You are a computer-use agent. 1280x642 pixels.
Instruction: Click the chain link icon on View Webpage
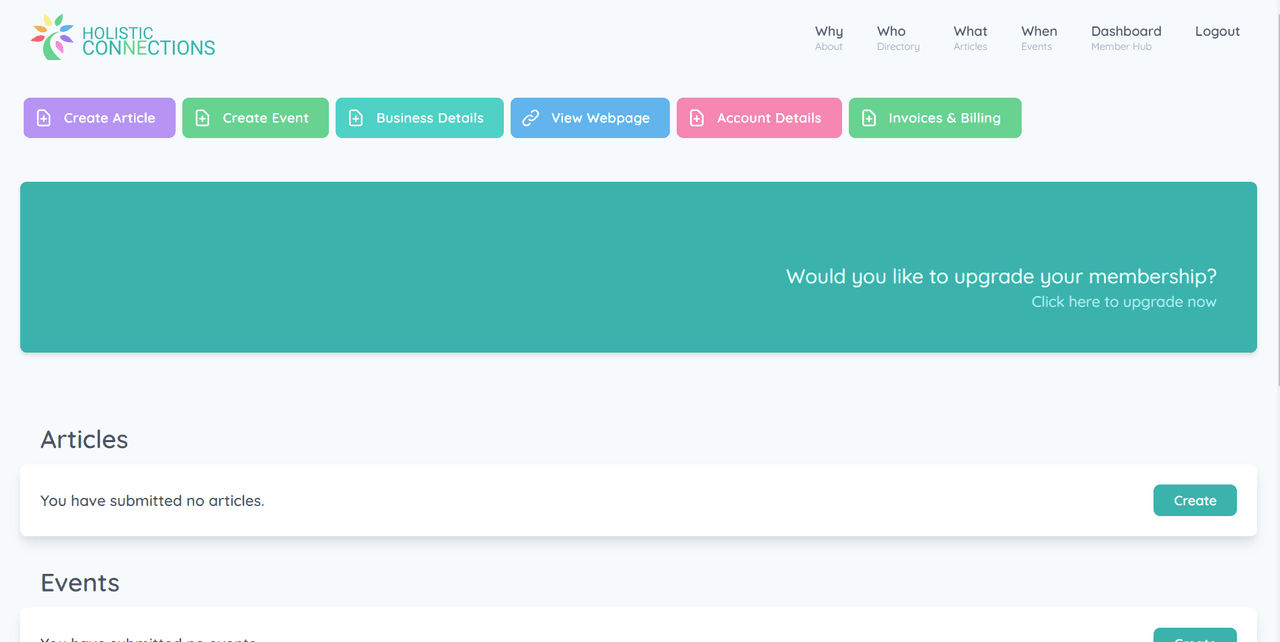point(531,118)
